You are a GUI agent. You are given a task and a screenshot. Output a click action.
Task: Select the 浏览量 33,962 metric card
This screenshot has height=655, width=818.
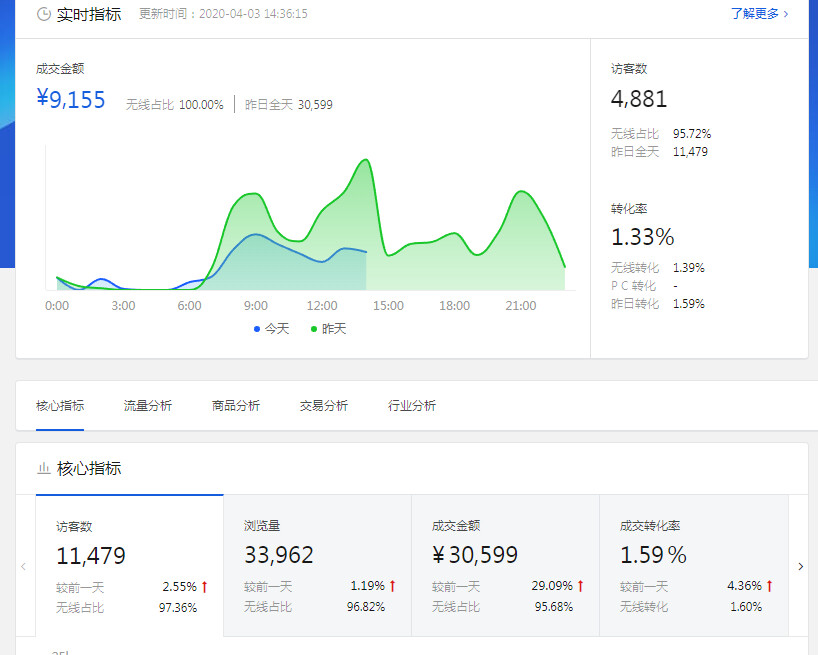tap(317, 565)
